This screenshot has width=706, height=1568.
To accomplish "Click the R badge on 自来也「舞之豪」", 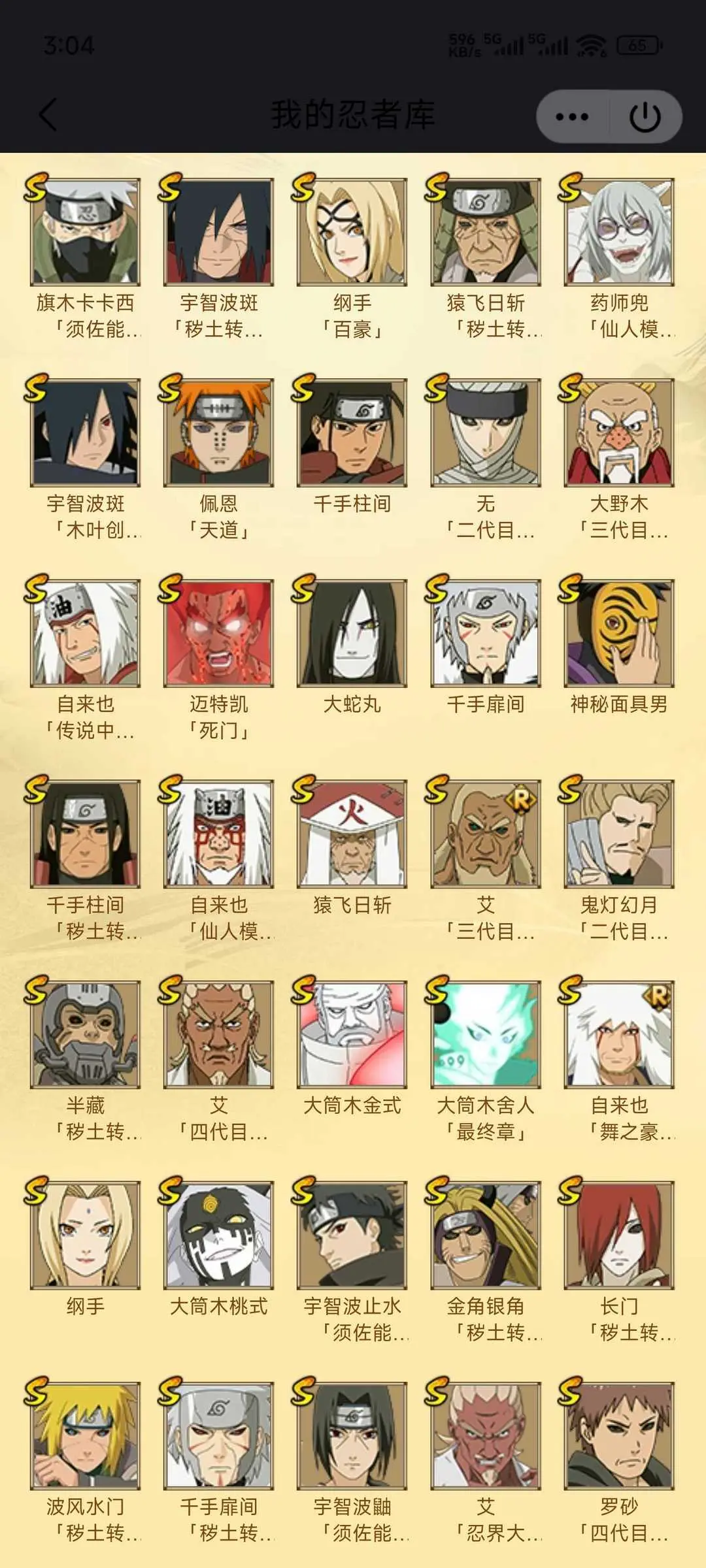I will pyautogui.click(x=656, y=997).
